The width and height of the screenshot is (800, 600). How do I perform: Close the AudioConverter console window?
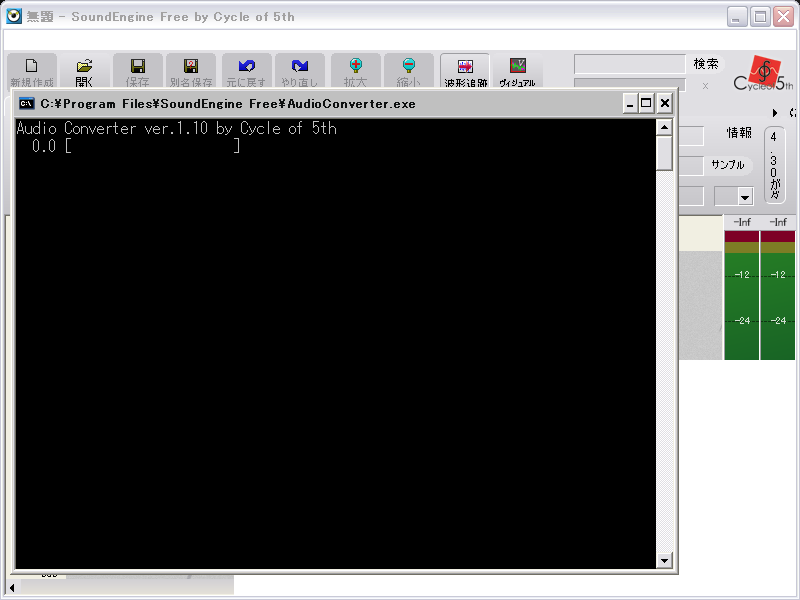pos(665,104)
